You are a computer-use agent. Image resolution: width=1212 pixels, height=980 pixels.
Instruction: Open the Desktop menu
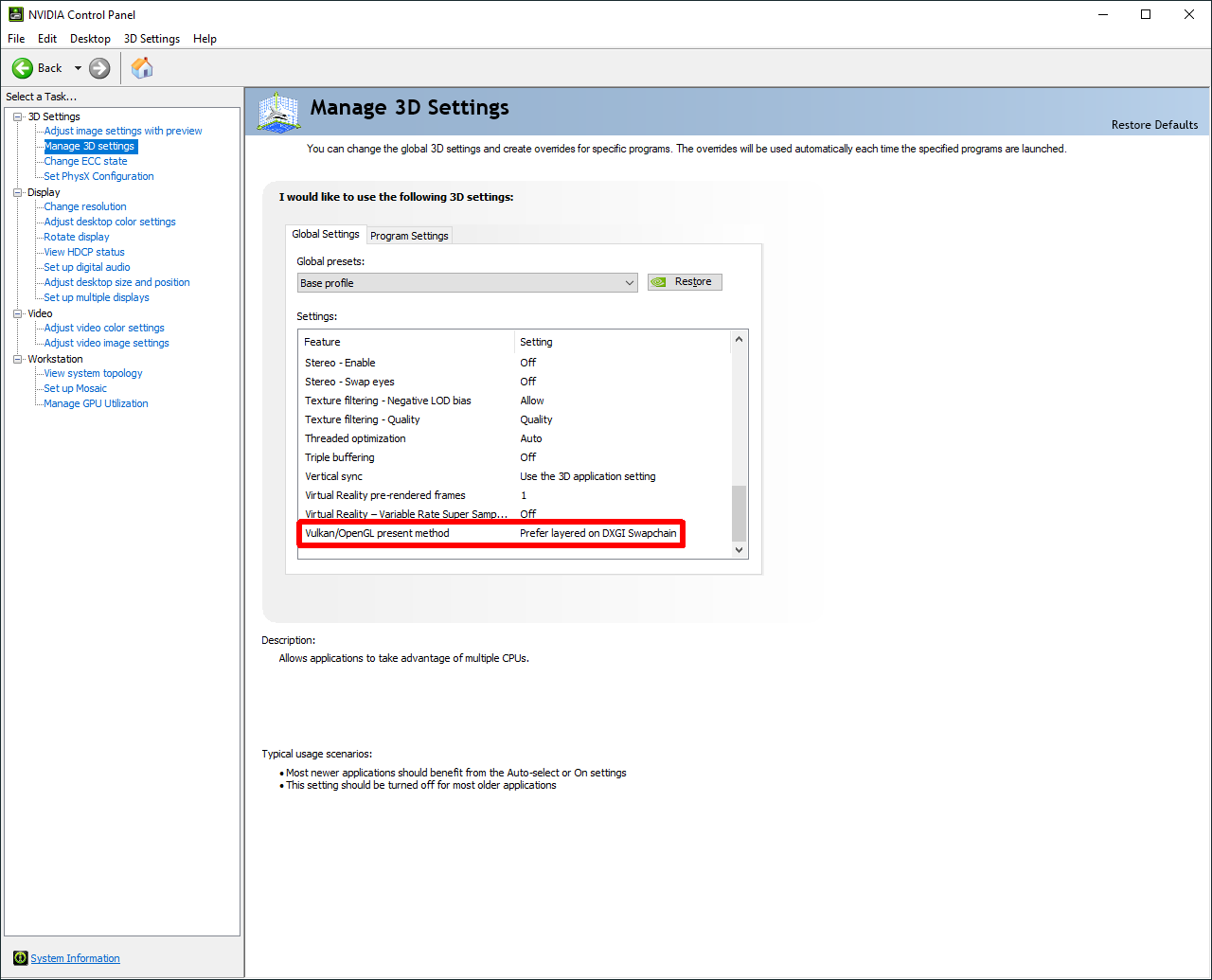pos(90,39)
